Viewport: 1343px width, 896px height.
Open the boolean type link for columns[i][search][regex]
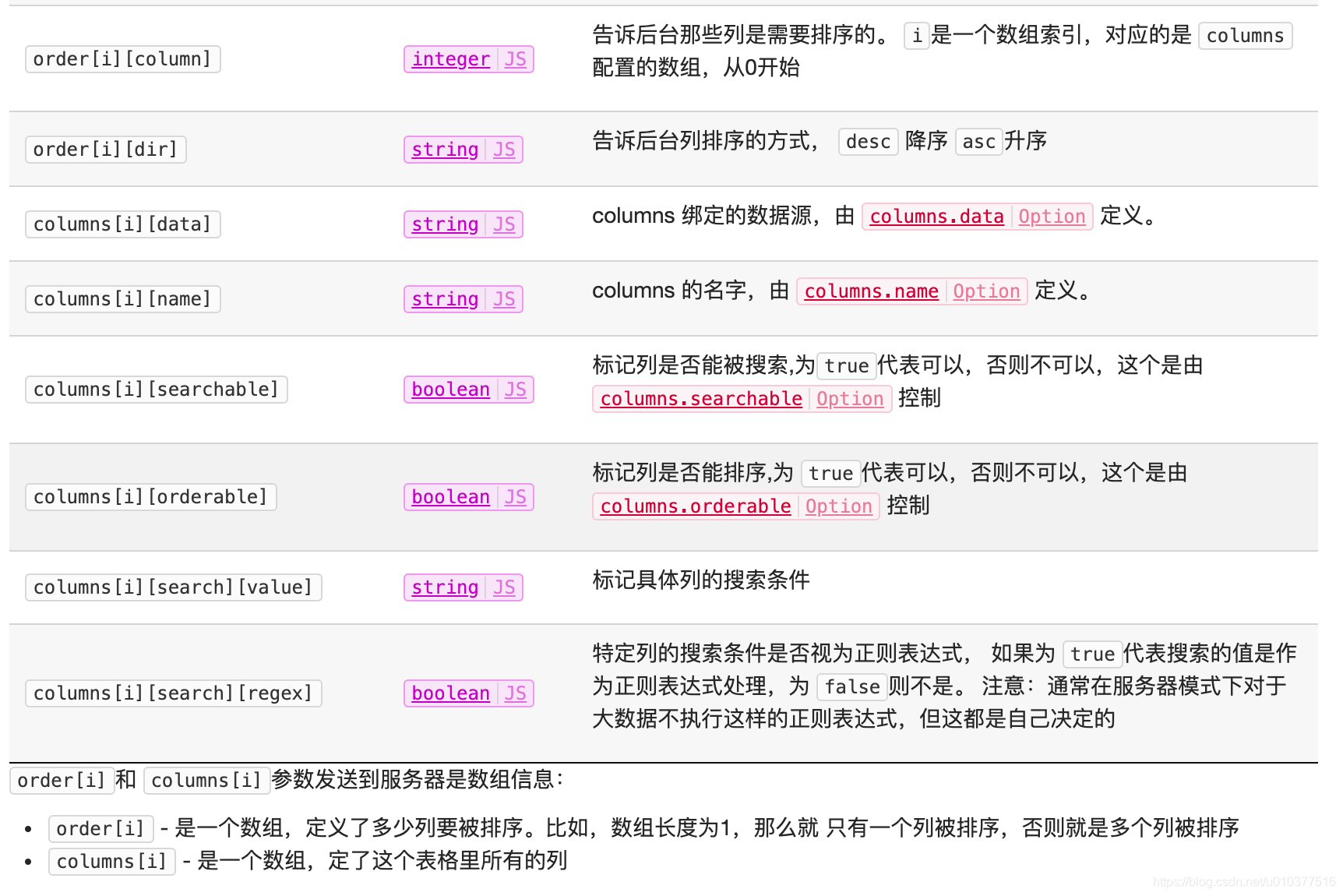[450, 693]
